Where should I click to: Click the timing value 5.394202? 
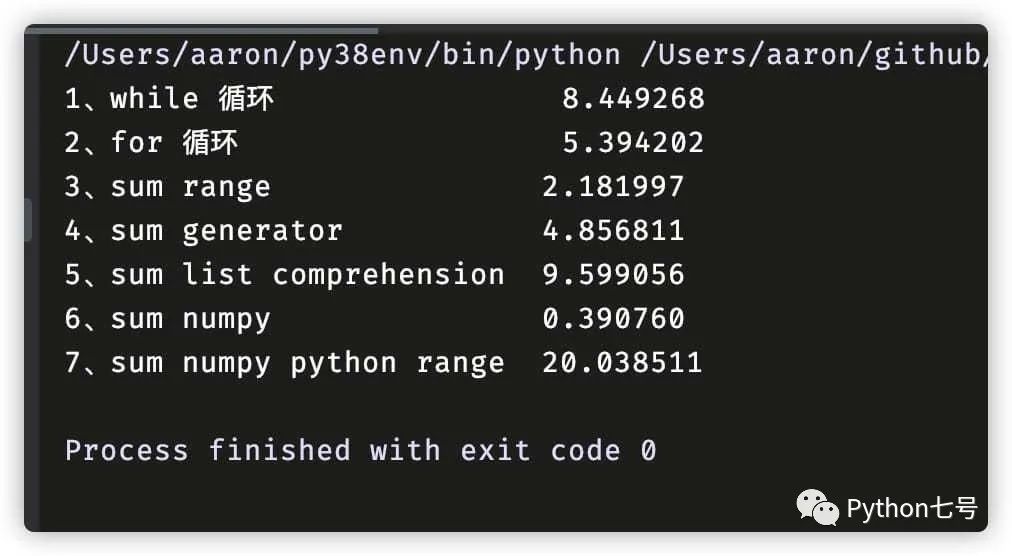point(633,142)
